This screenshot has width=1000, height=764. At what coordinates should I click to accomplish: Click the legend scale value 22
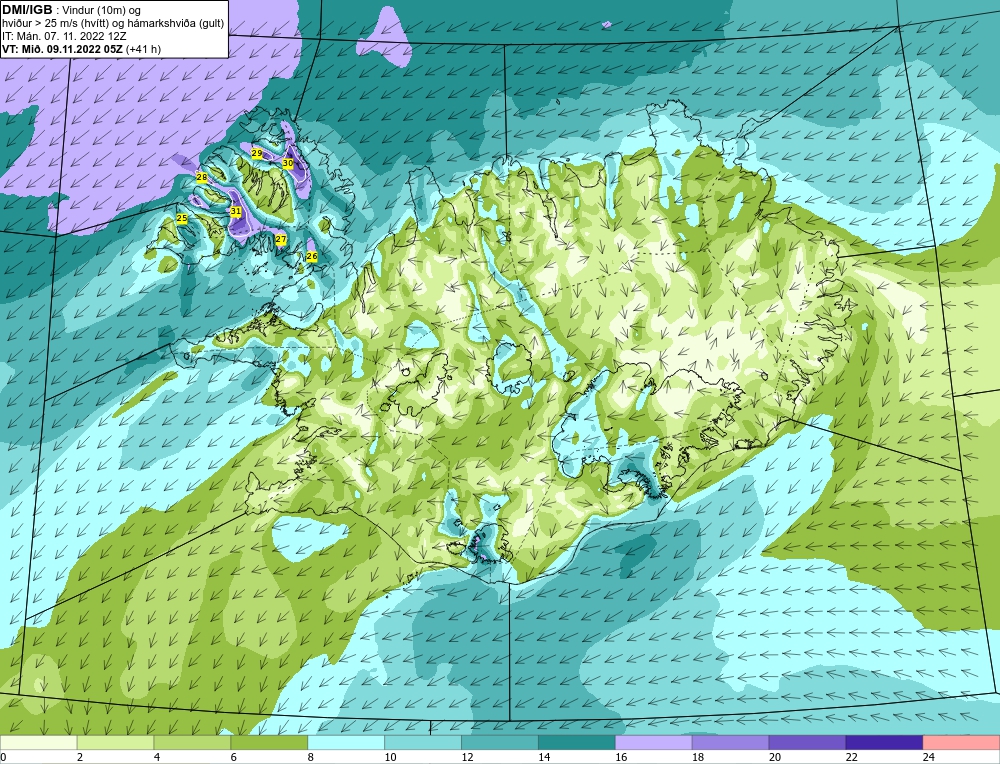coord(852,757)
